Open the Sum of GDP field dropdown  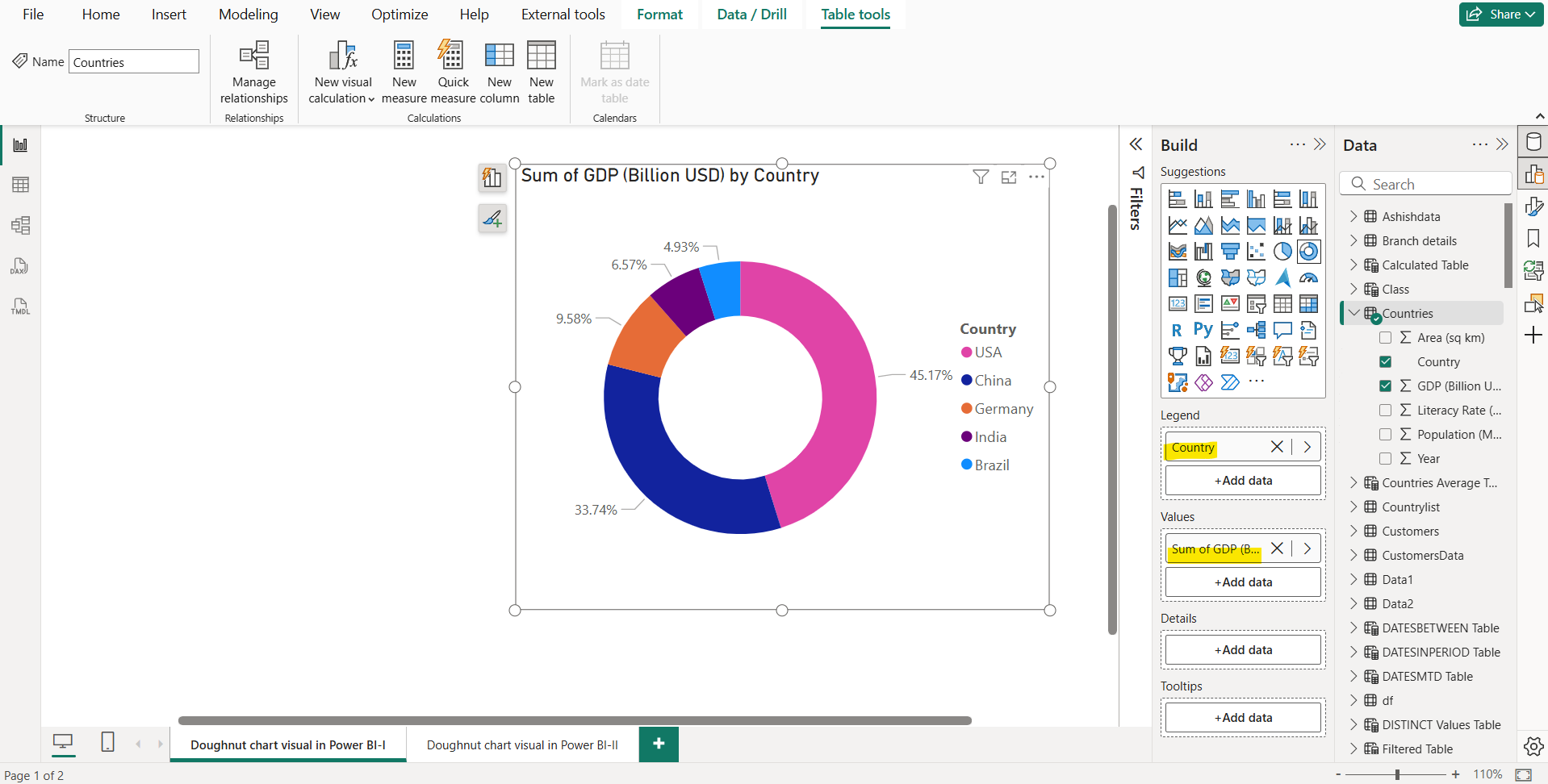[1307, 548]
